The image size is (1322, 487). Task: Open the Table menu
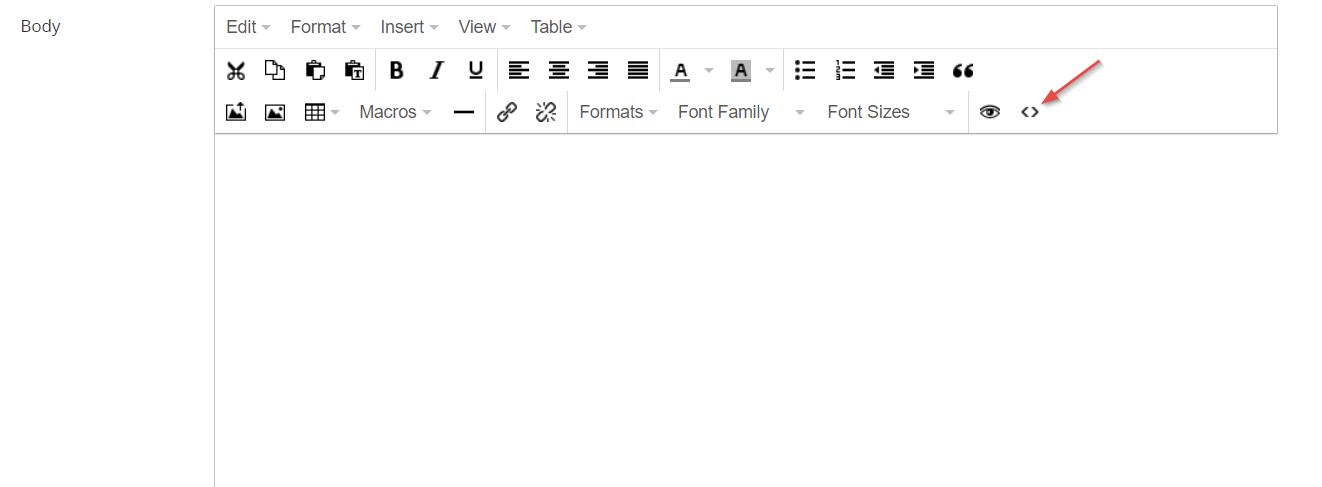pyautogui.click(x=558, y=27)
